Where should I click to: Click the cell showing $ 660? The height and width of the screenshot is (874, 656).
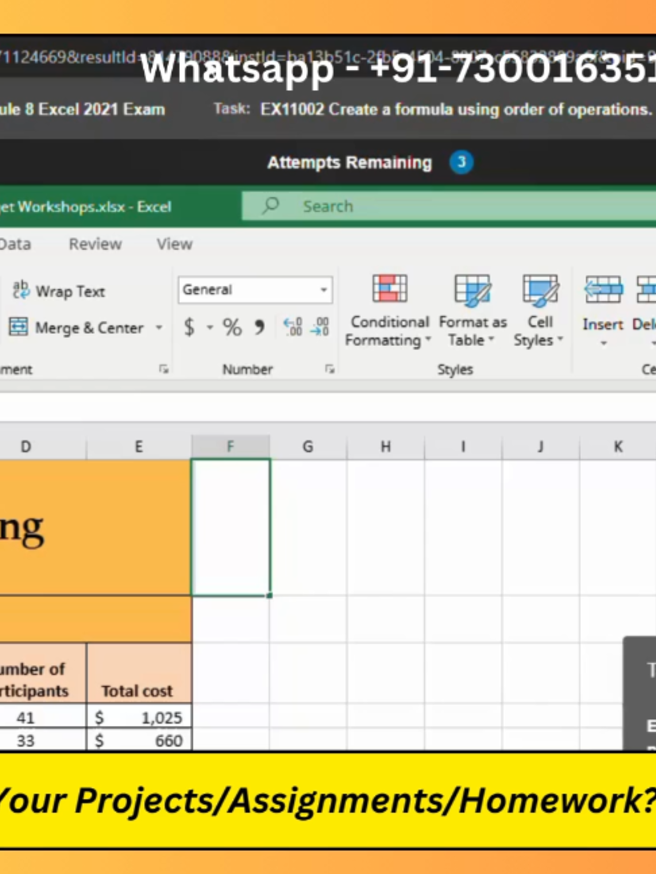tap(139, 740)
